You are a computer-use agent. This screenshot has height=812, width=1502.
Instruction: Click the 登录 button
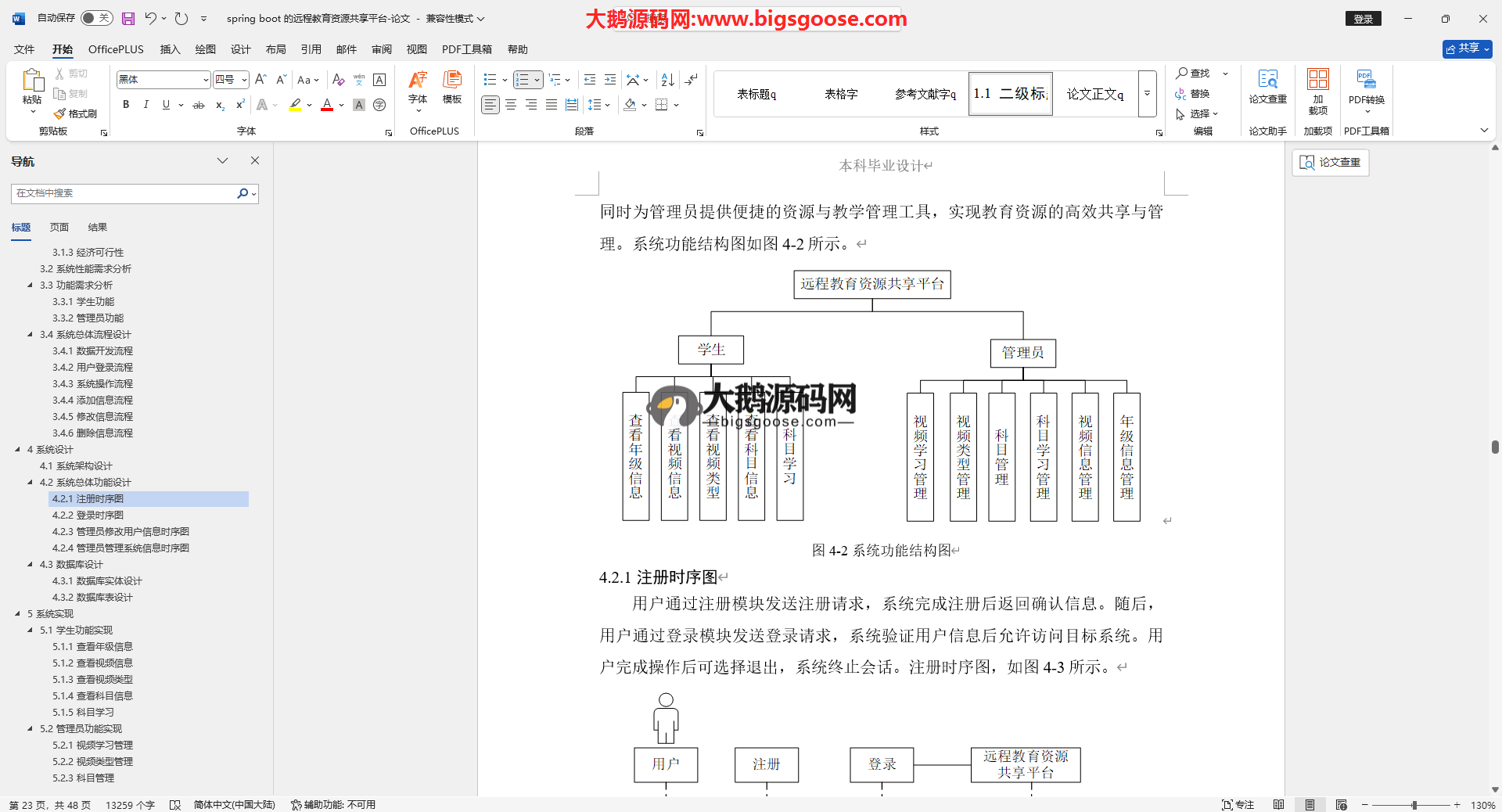coord(1363,19)
